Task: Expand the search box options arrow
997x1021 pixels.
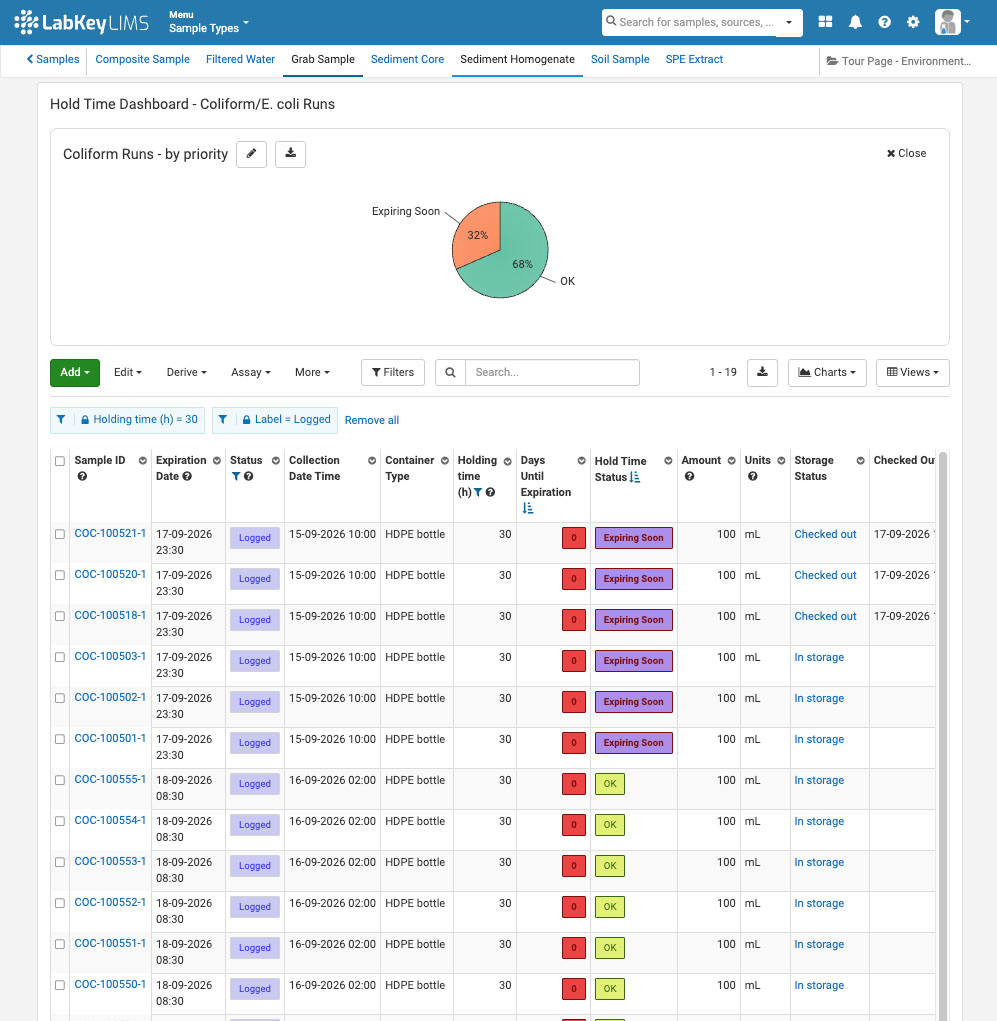Action: (789, 22)
